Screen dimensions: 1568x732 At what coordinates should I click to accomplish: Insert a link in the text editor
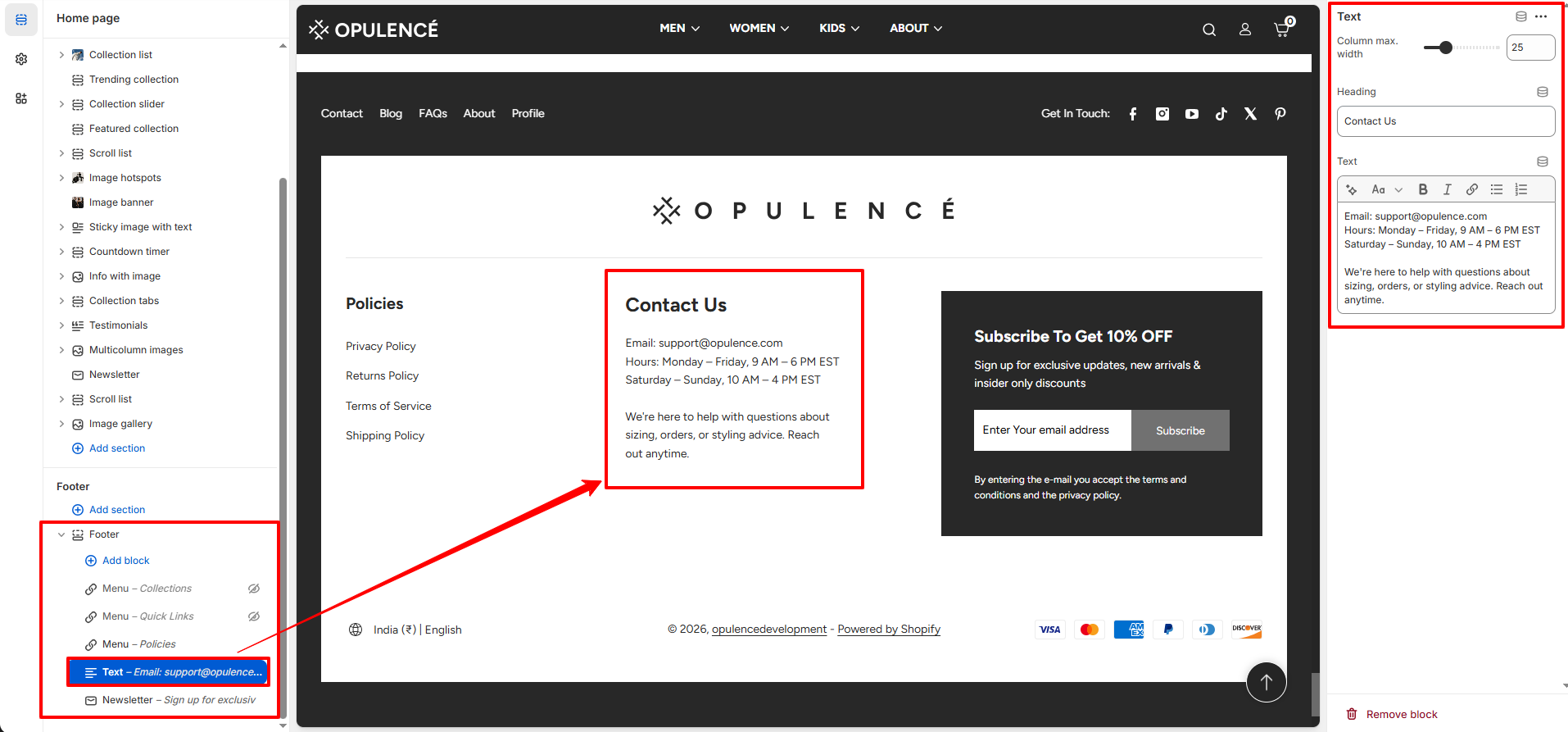[x=1472, y=189]
